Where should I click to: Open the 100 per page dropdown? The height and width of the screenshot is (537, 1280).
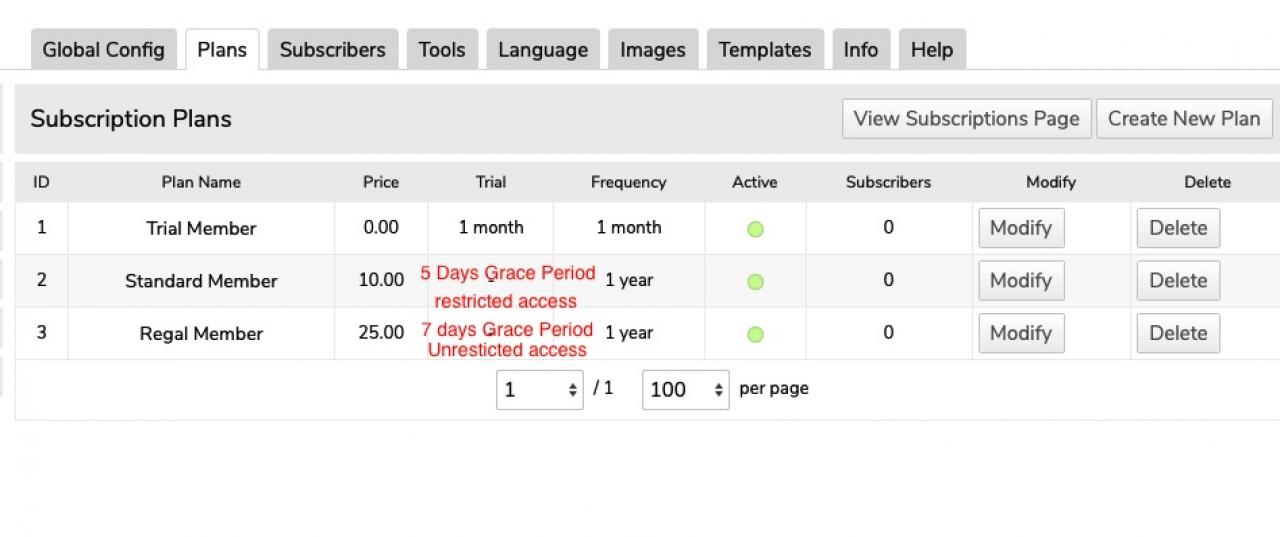coord(685,389)
